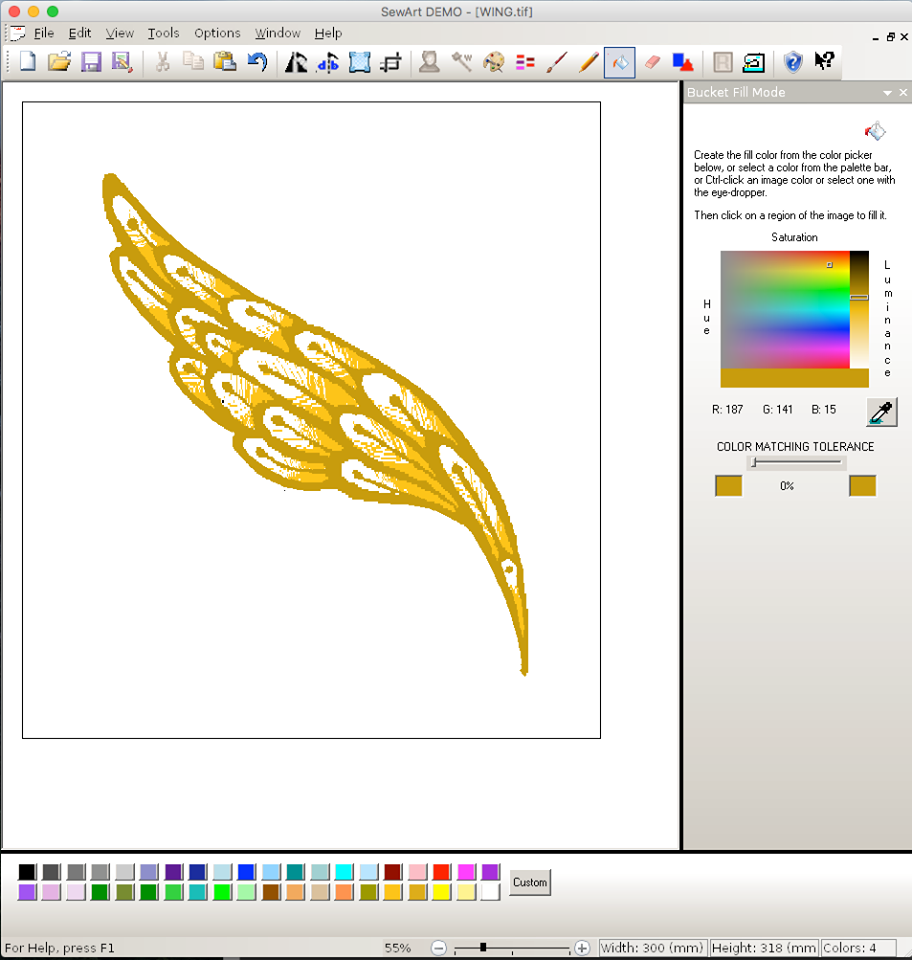The height and width of the screenshot is (960, 912).
Task: Click the sewing machine stitch icon
Action: pos(753,62)
